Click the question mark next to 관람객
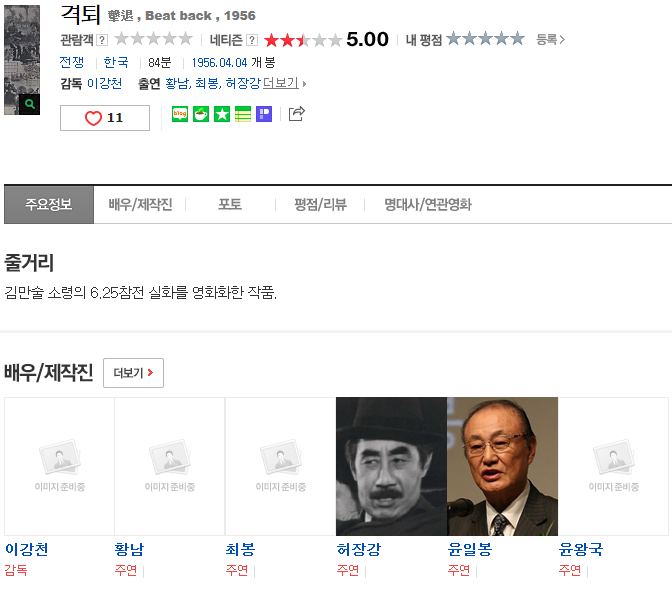Image resolution: width=672 pixels, height=592 pixels. [x=102, y=40]
